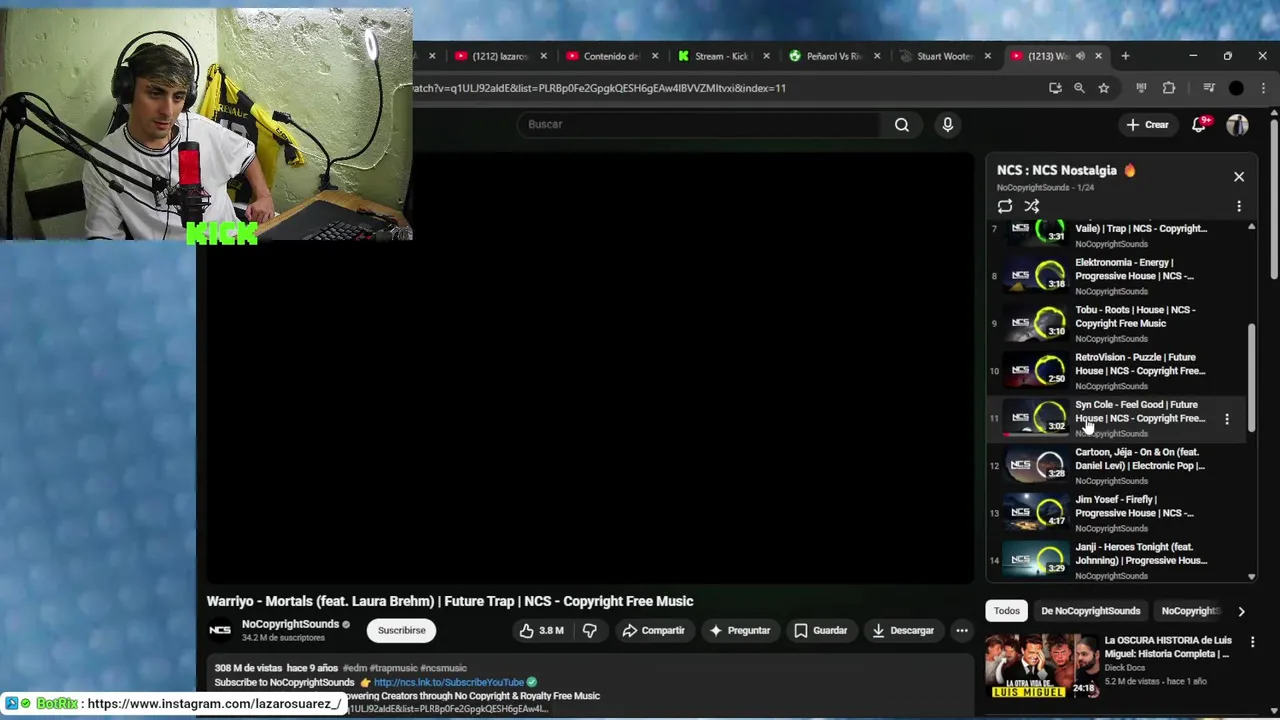The width and height of the screenshot is (1280, 720).
Task: Open ncs.lnk.to SubscribeYouTube link
Action: pyautogui.click(x=448, y=682)
